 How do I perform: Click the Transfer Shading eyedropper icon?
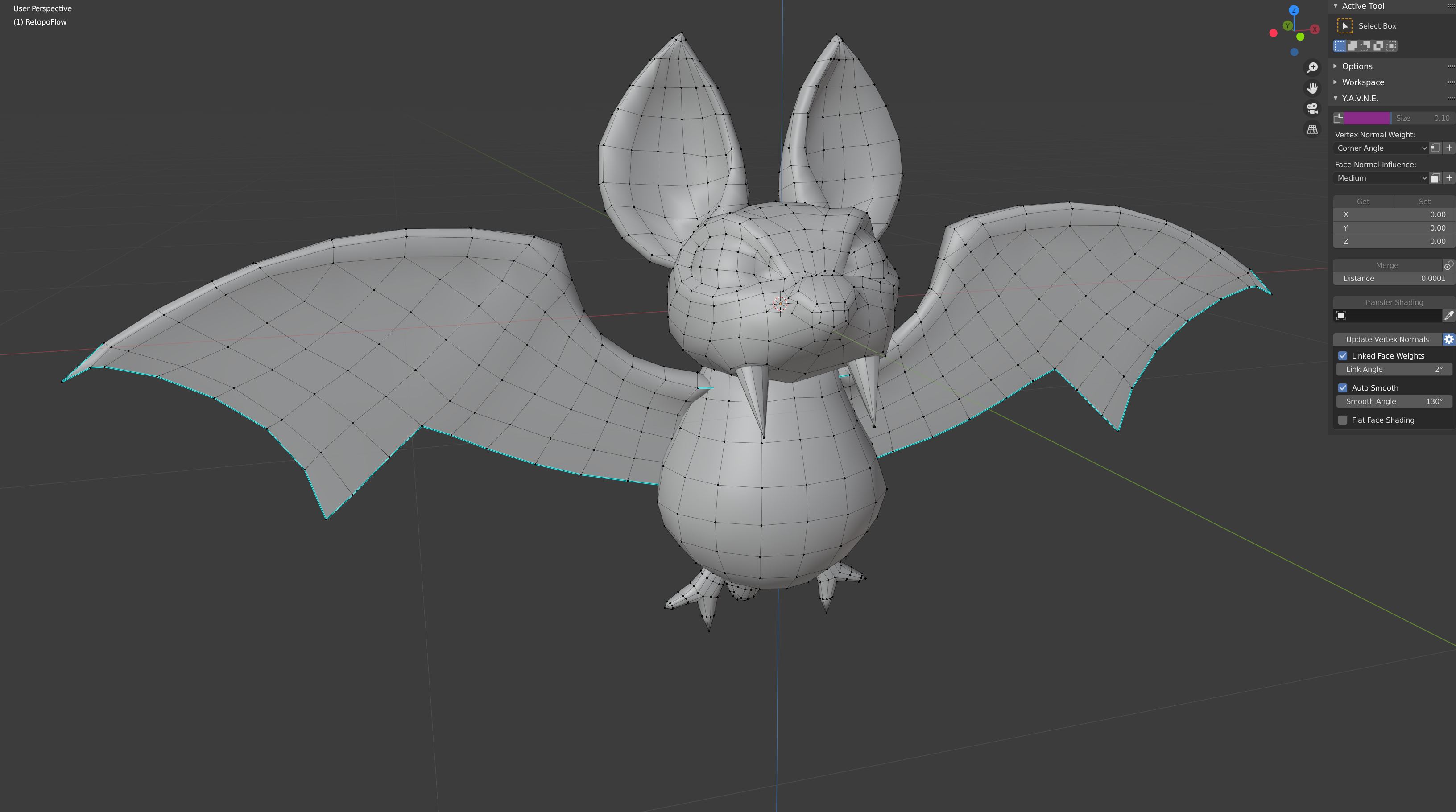tap(1449, 315)
